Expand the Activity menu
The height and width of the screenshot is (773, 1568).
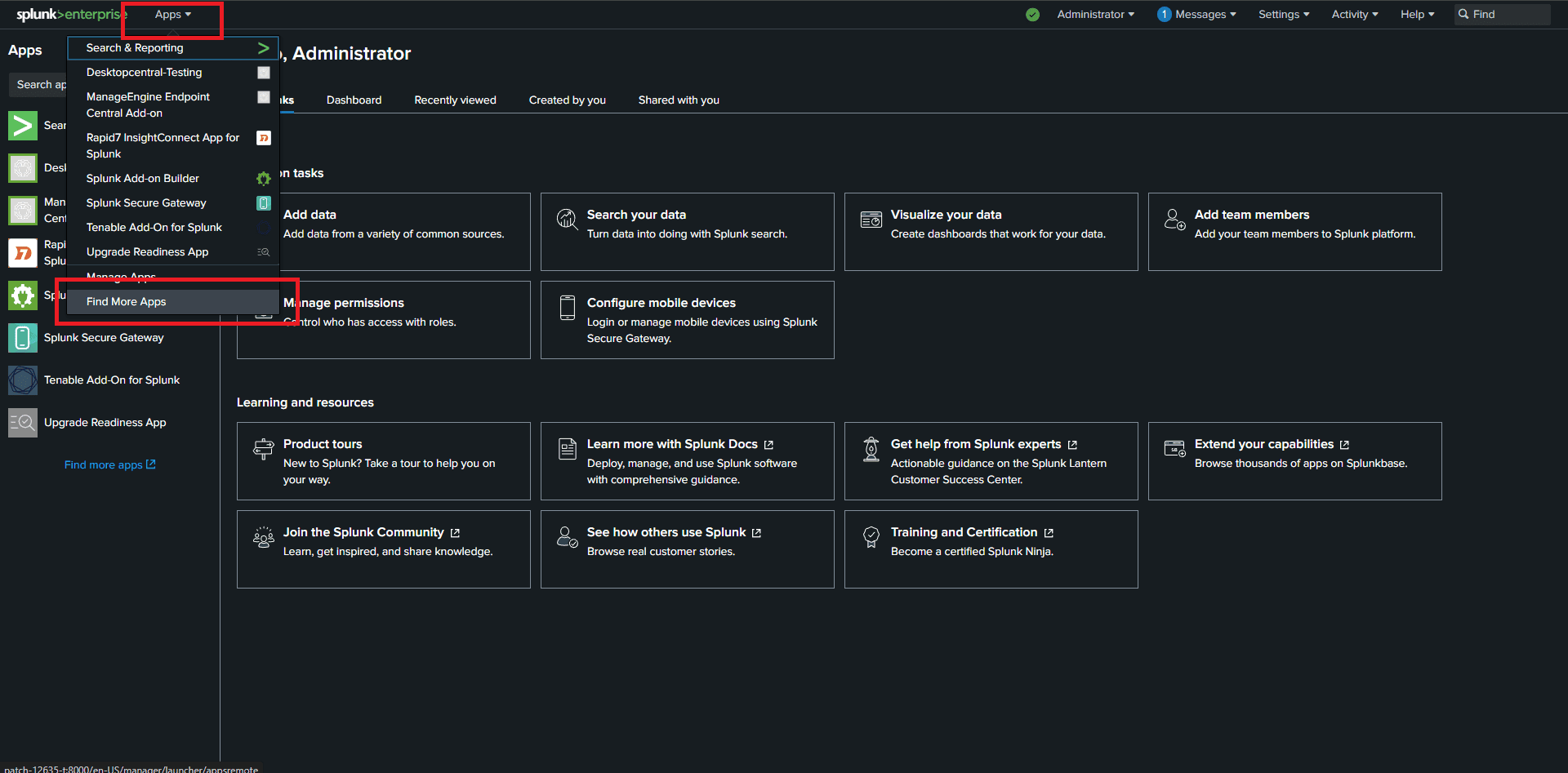pyautogui.click(x=1354, y=15)
